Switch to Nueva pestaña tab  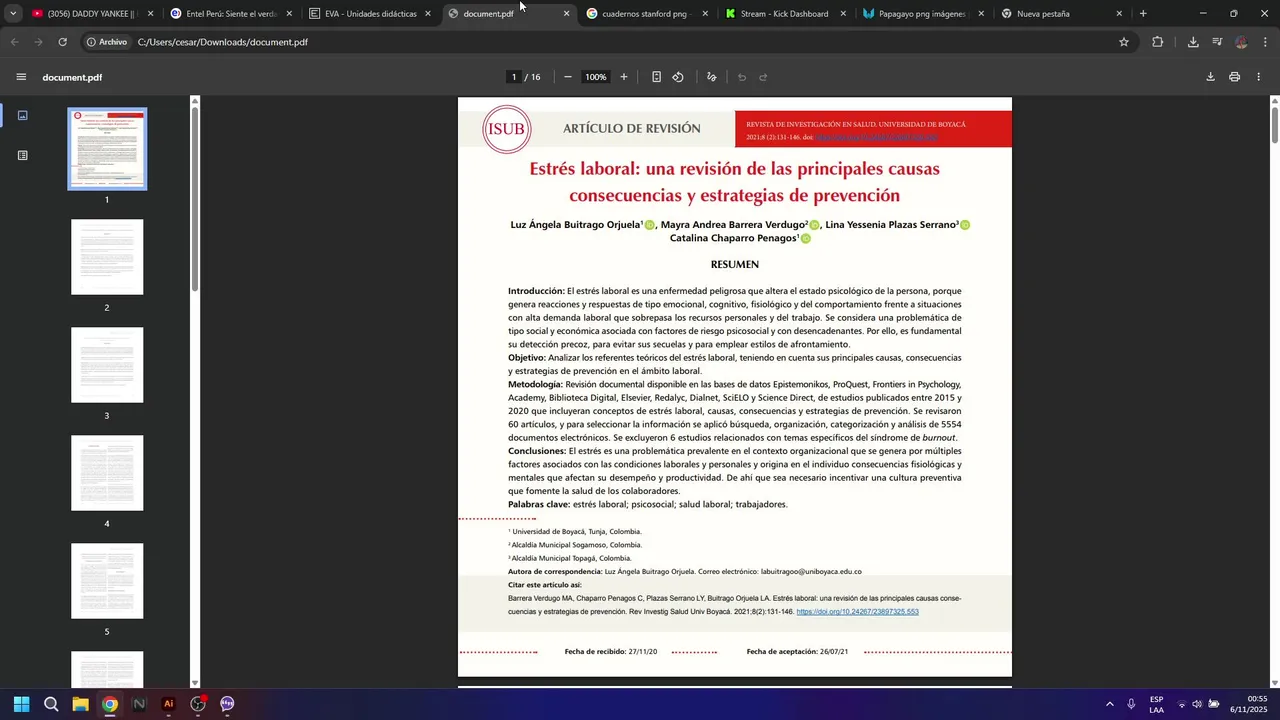pos(1062,14)
